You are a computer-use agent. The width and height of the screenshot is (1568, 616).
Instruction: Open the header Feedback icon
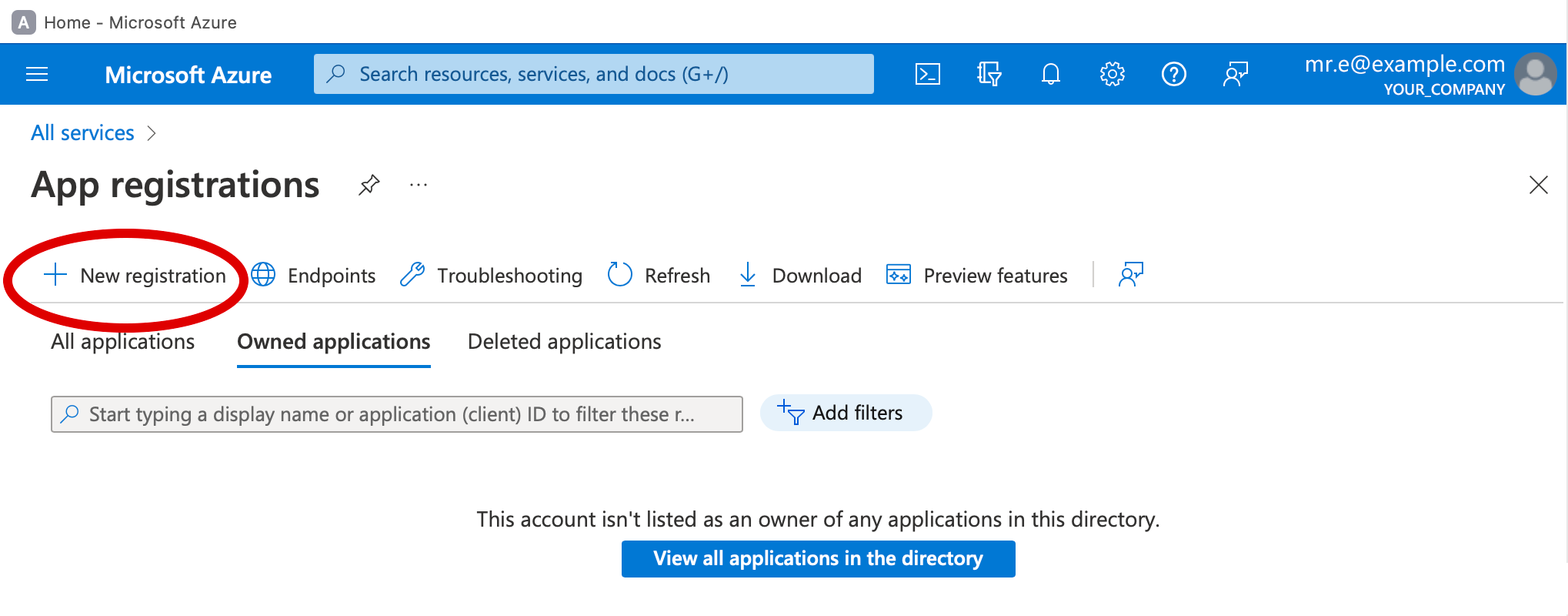[x=1235, y=74]
